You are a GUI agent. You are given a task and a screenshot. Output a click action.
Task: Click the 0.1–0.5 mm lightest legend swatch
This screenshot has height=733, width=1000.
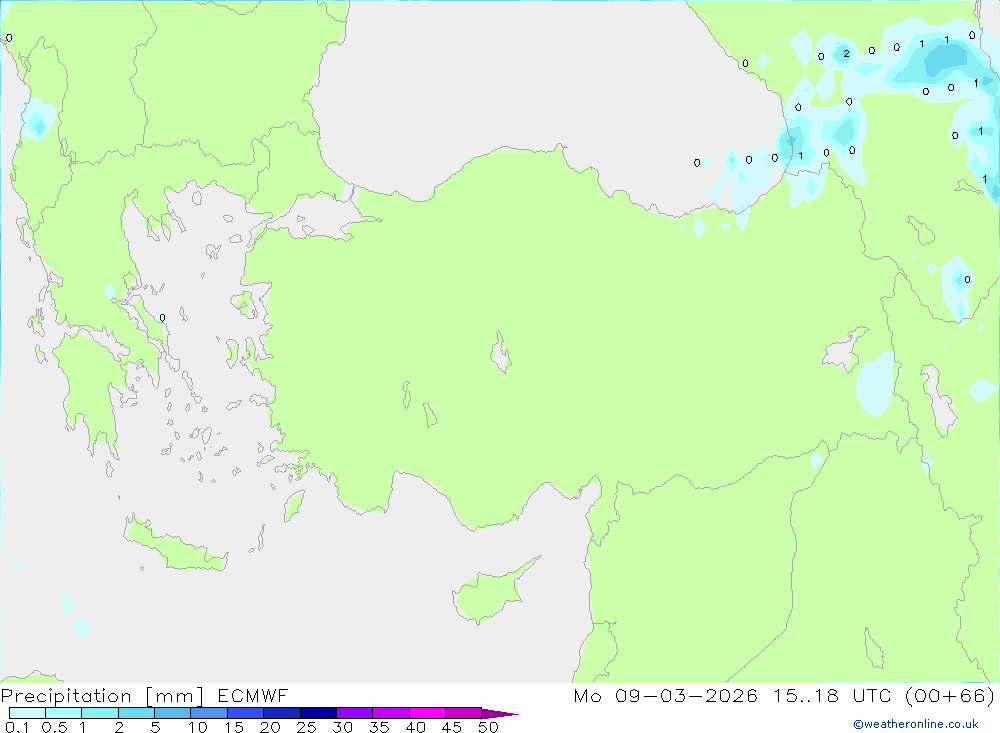tap(27, 713)
